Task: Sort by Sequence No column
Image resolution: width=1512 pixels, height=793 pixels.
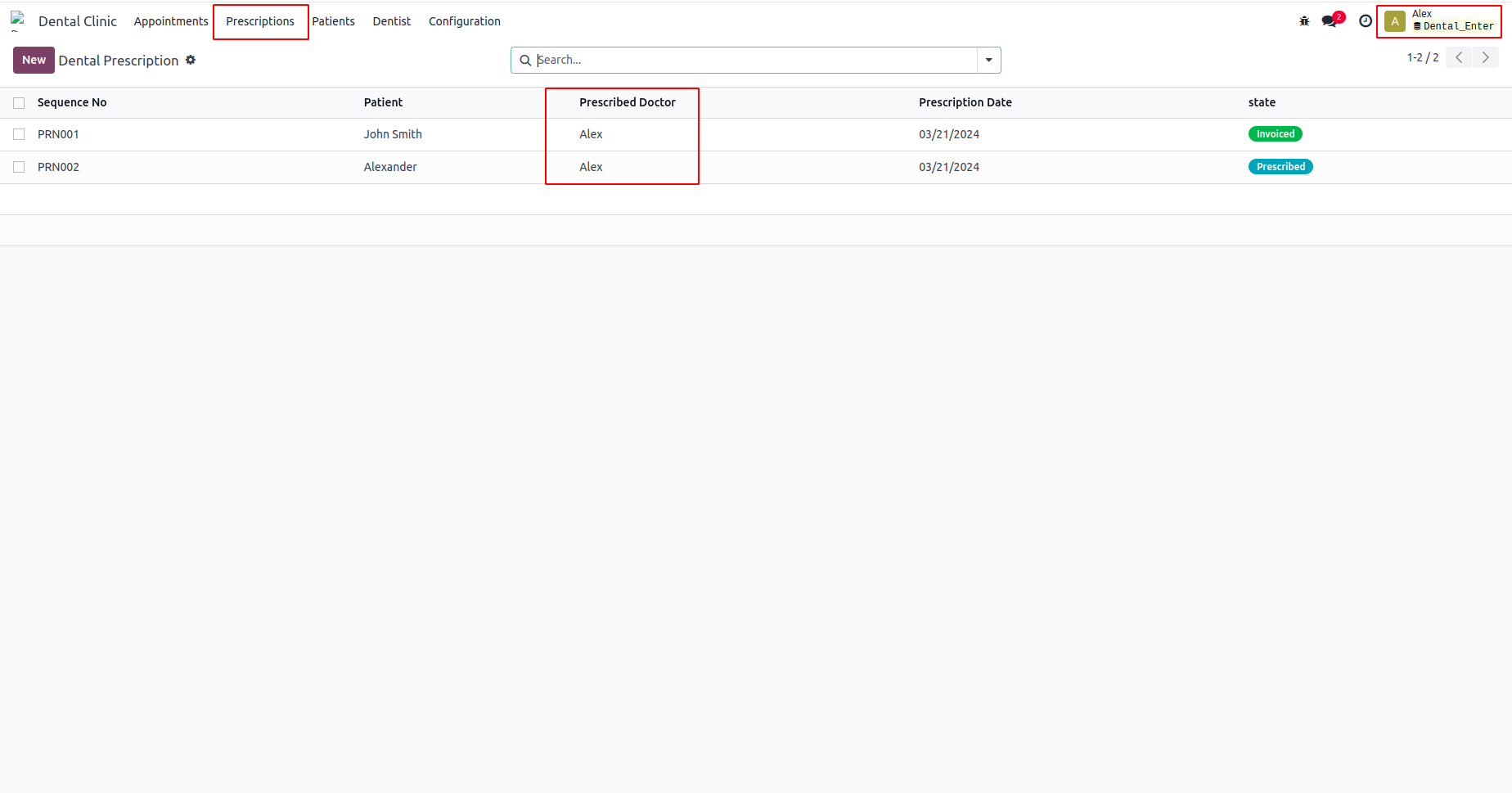Action: pyautogui.click(x=72, y=102)
